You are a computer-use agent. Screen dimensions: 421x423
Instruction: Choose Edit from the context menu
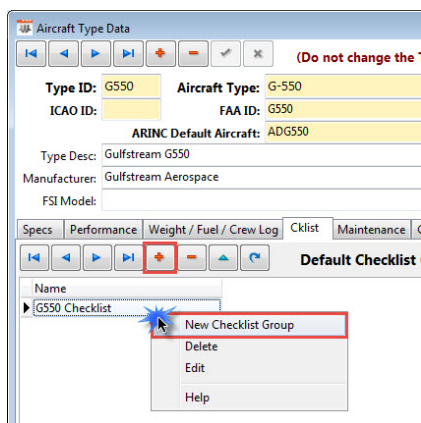click(x=249, y=368)
